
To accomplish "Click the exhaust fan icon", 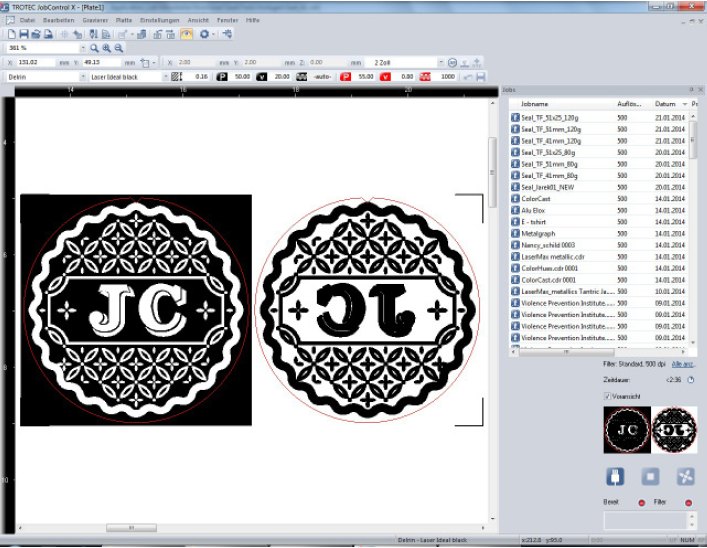I will coord(685,476).
